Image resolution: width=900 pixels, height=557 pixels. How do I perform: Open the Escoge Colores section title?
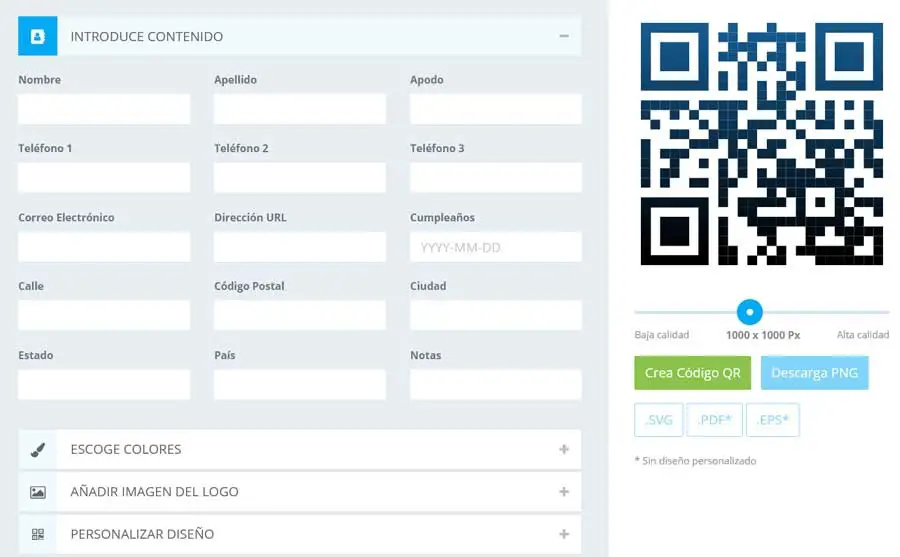click(126, 450)
